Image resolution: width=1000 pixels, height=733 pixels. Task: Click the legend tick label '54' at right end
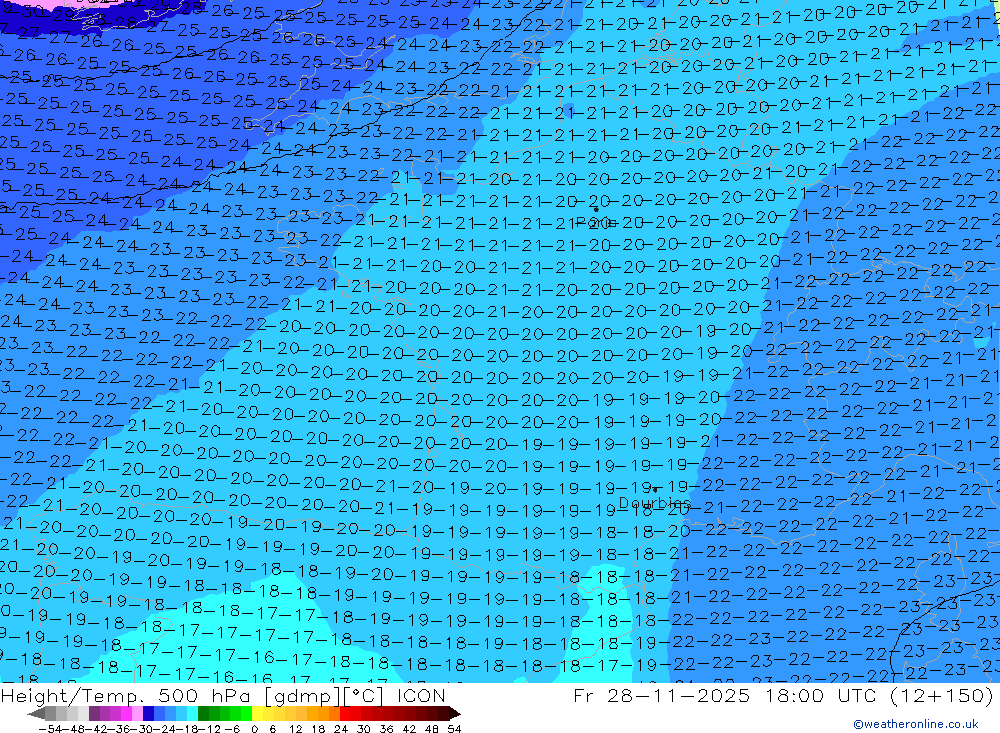454,729
